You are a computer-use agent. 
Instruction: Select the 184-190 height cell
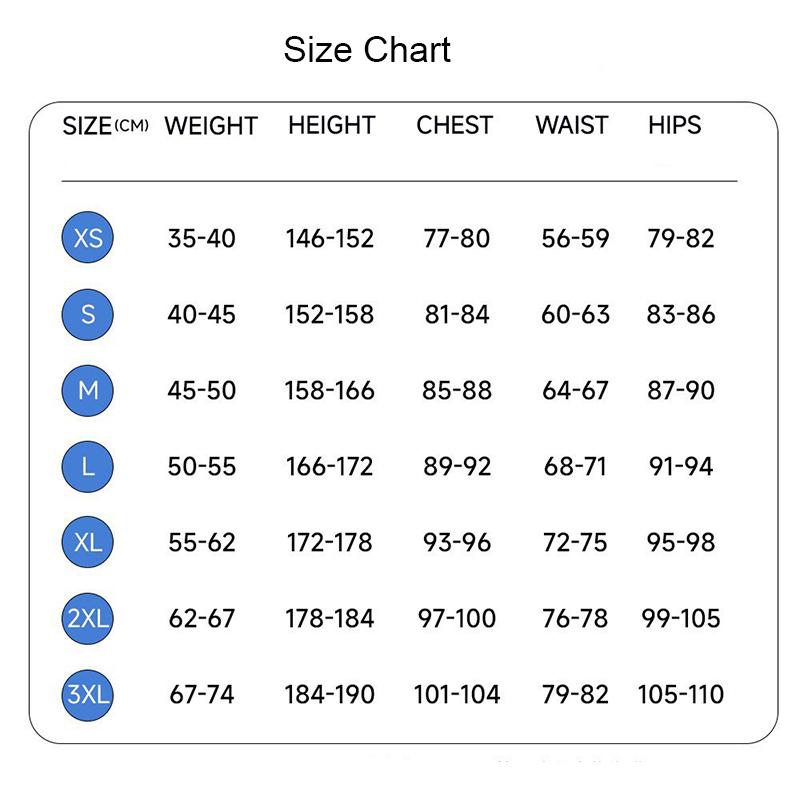pos(330,694)
